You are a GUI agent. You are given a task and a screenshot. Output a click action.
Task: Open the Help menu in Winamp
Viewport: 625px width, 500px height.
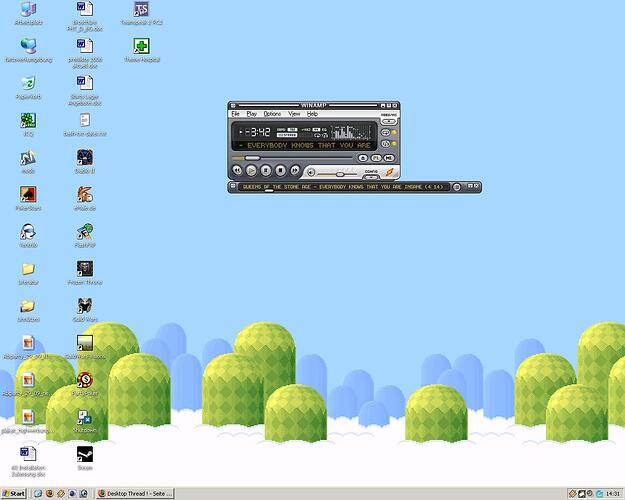312,114
